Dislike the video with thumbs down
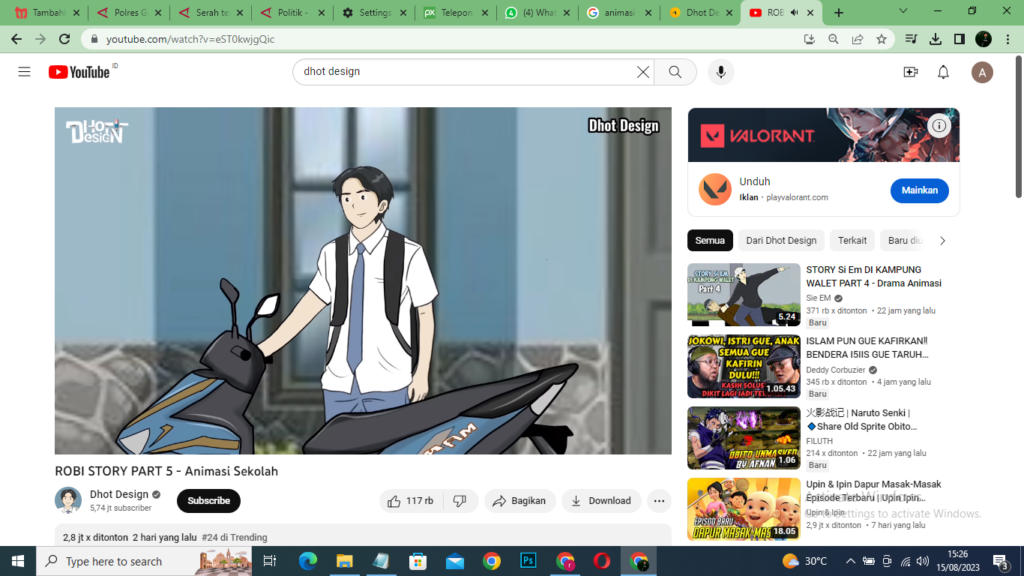 click(x=460, y=501)
